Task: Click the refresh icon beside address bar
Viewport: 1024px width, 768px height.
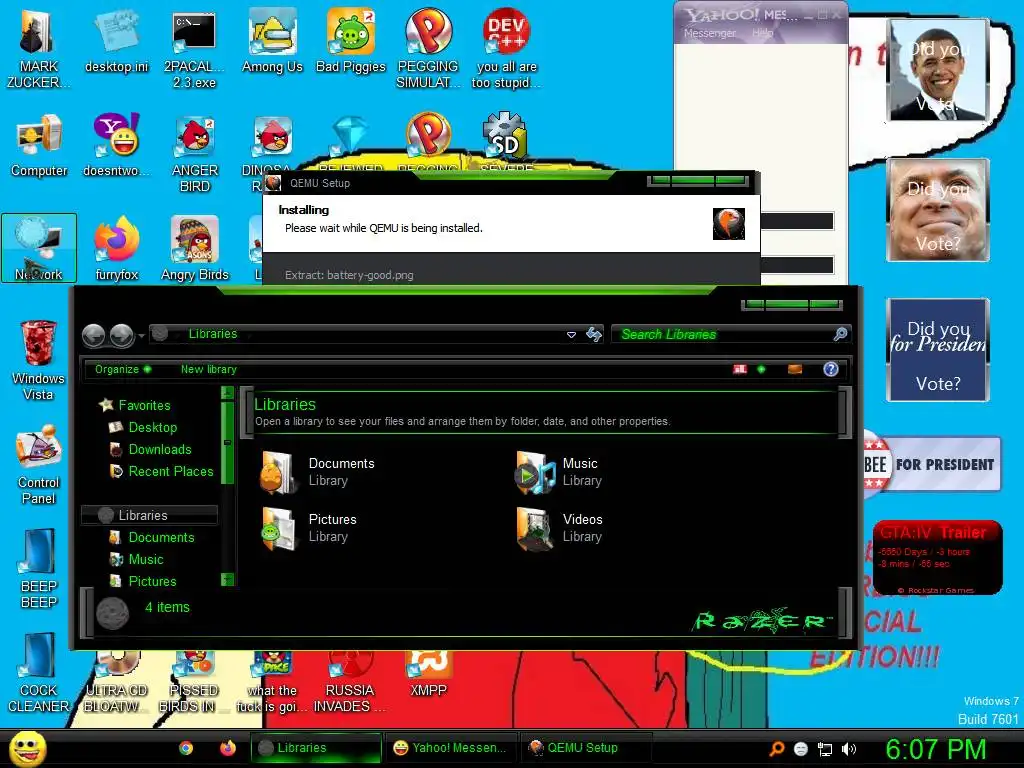Action: 594,334
